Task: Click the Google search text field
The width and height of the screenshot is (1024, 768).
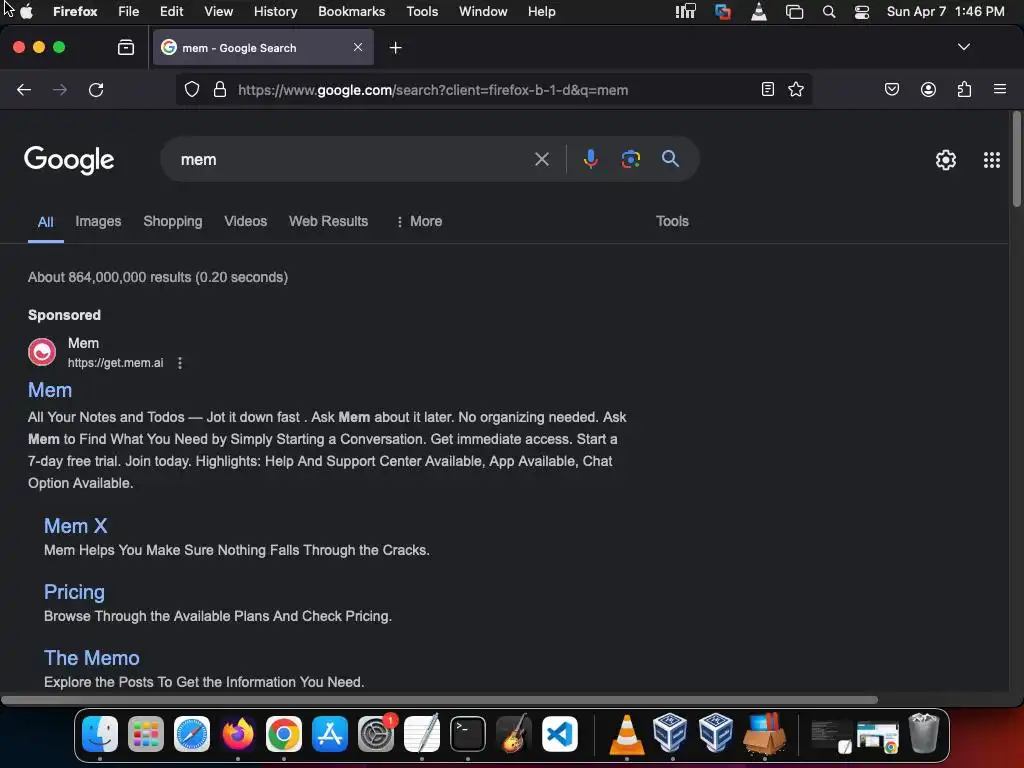Action: [x=353, y=159]
